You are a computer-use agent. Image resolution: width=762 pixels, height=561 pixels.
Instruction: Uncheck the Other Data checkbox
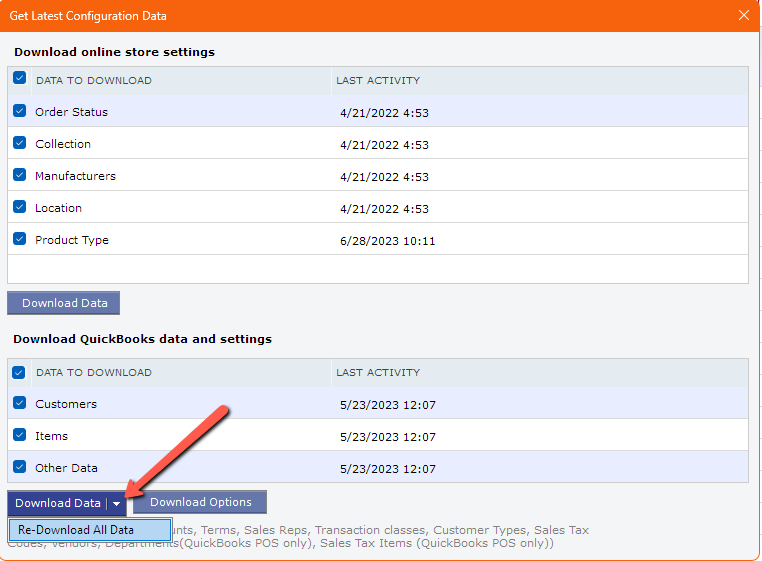coord(20,467)
